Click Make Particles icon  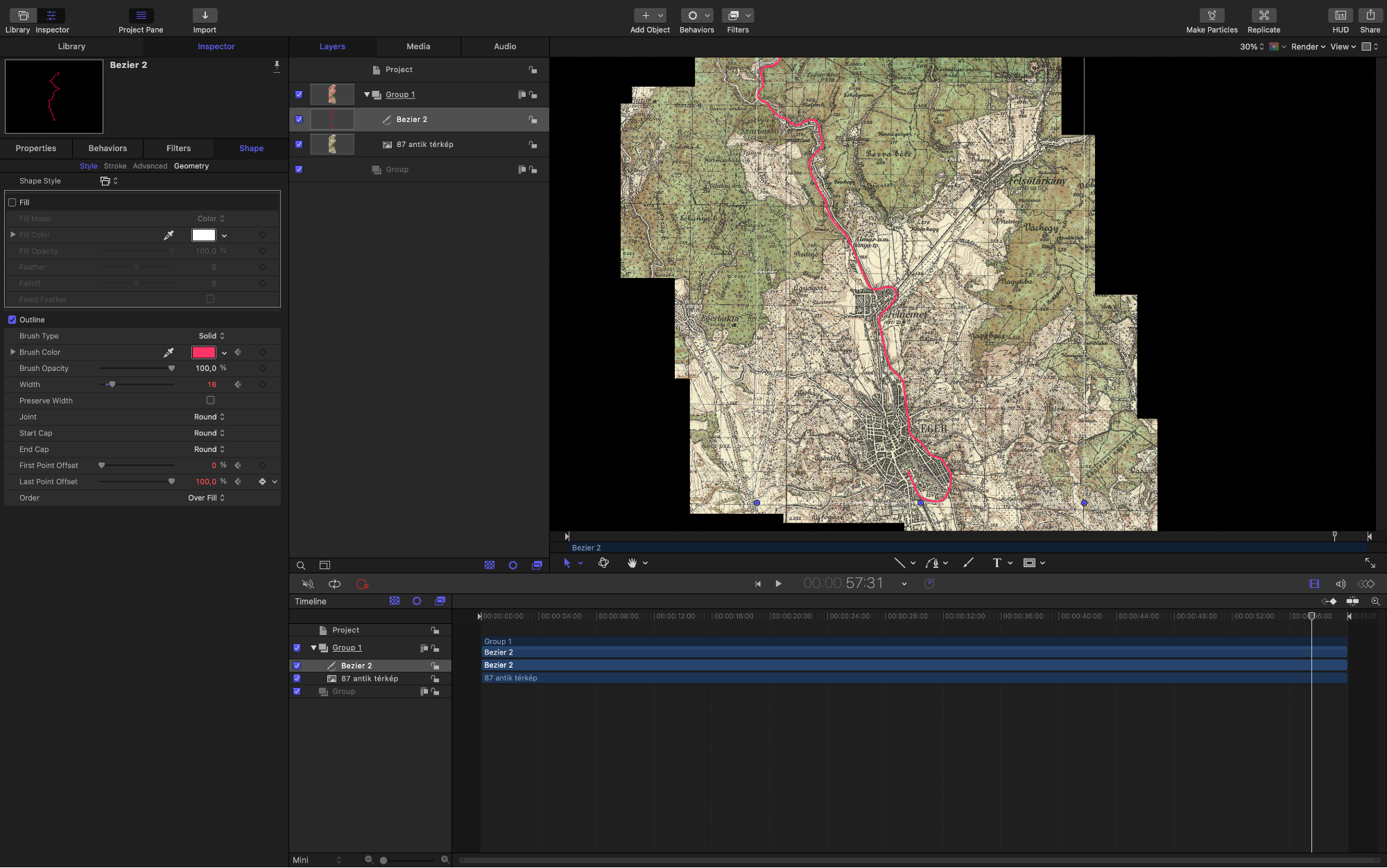point(1212,15)
